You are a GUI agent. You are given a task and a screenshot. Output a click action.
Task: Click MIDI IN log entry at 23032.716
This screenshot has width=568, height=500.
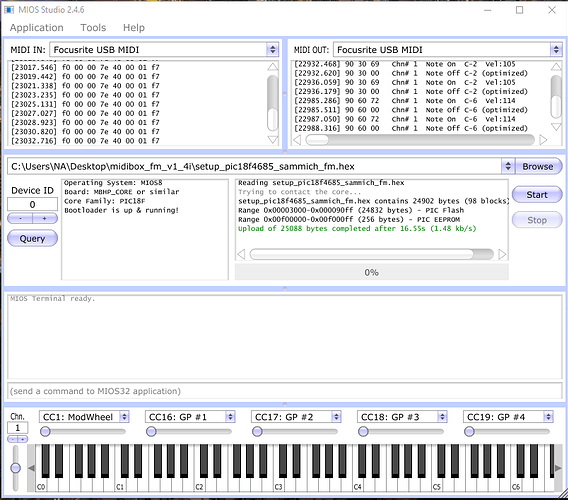coord(85,141)
